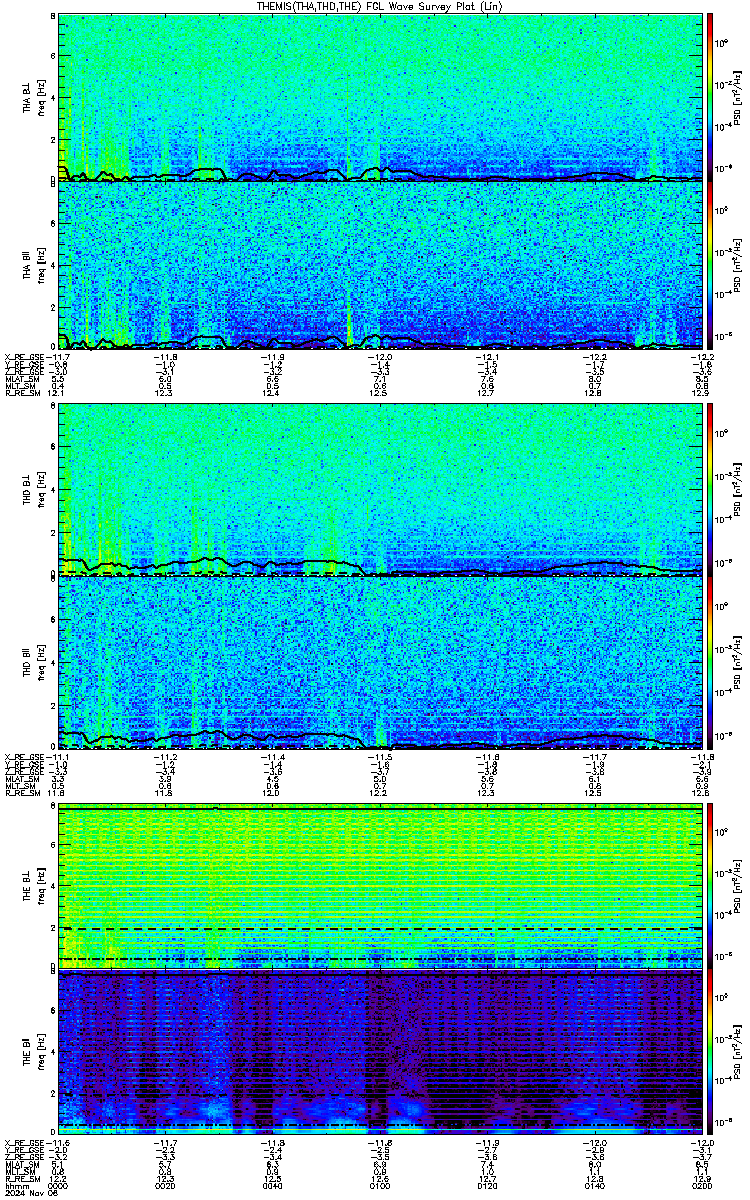
Task: Click the X_RE_GSE row label under THE panels
Action: point(25,1142)
